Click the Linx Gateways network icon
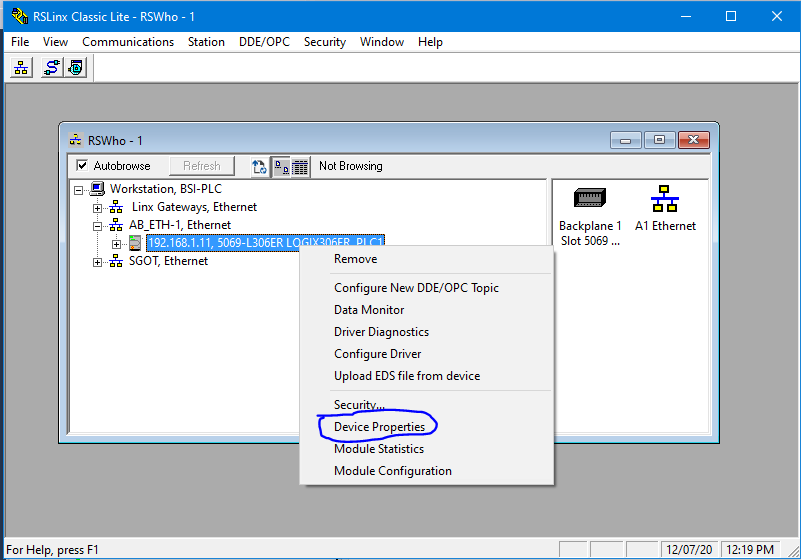 click(x=116, y=207)
